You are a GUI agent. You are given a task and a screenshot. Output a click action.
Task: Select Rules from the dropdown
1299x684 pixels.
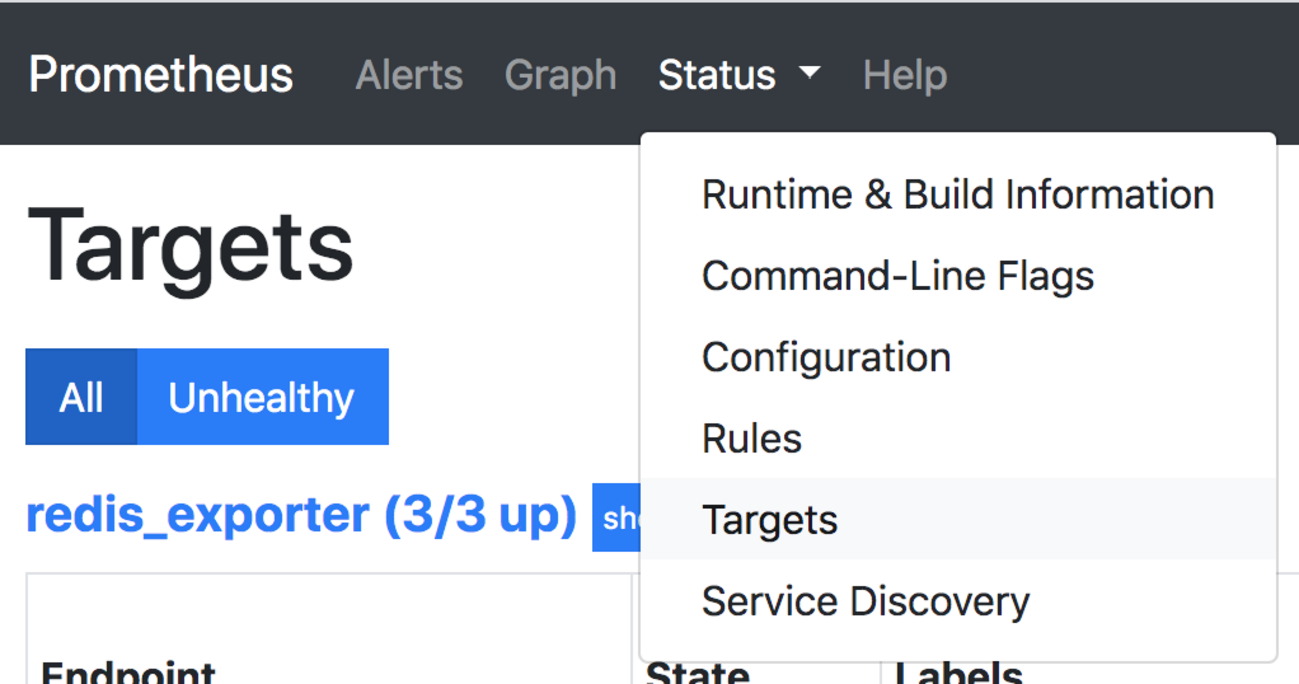(x=751, y=438)
